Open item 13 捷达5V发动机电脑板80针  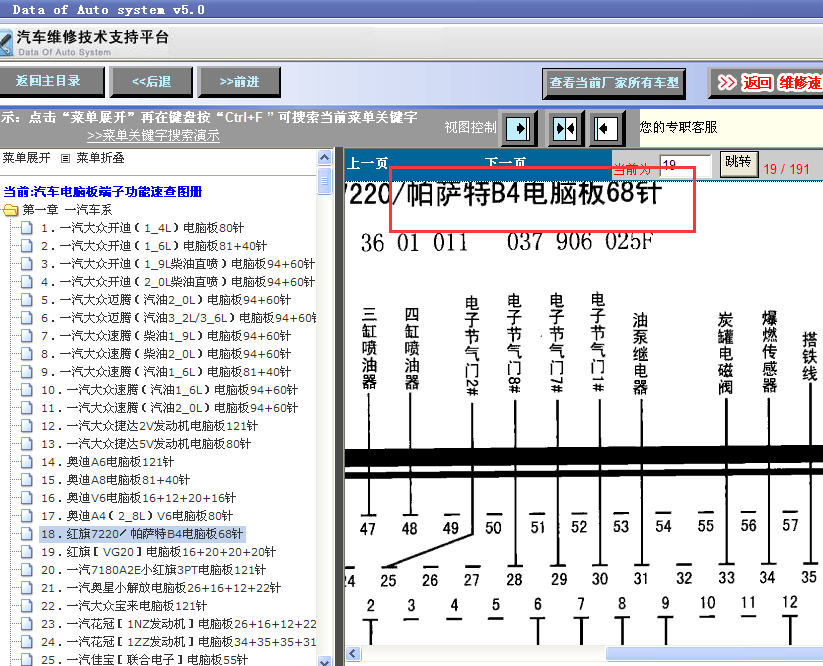coord(146,443)
